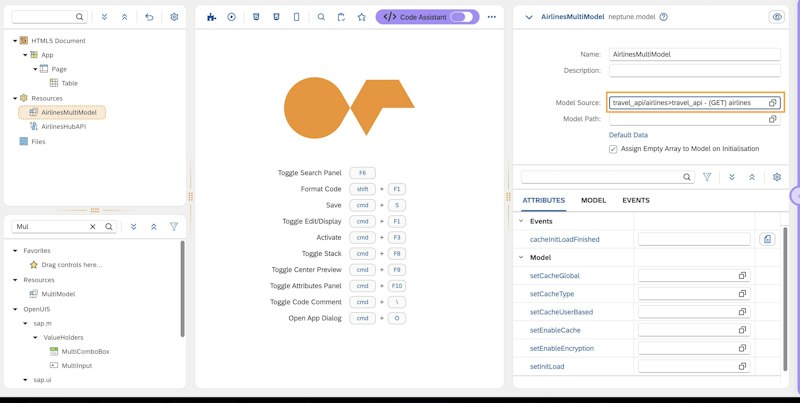The width and height of the screenshot is (800, 403).
Task: Click the Description input field
Action: point(694,70)
